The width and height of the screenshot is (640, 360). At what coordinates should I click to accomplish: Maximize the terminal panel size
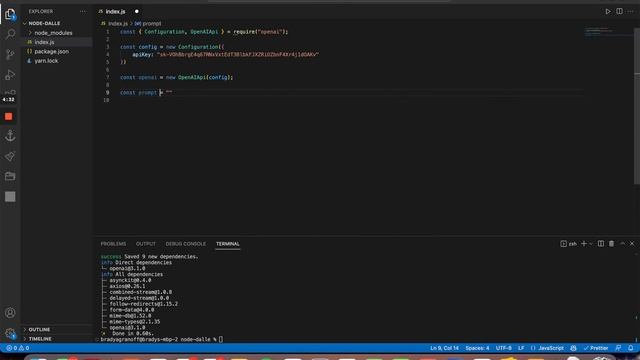[x=622, y=244]
